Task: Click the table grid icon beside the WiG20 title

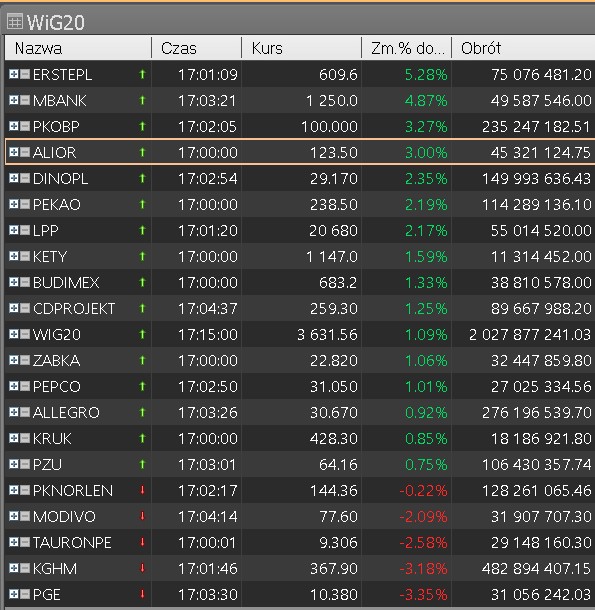Action: pyautogui.click(x=15, y=22)
